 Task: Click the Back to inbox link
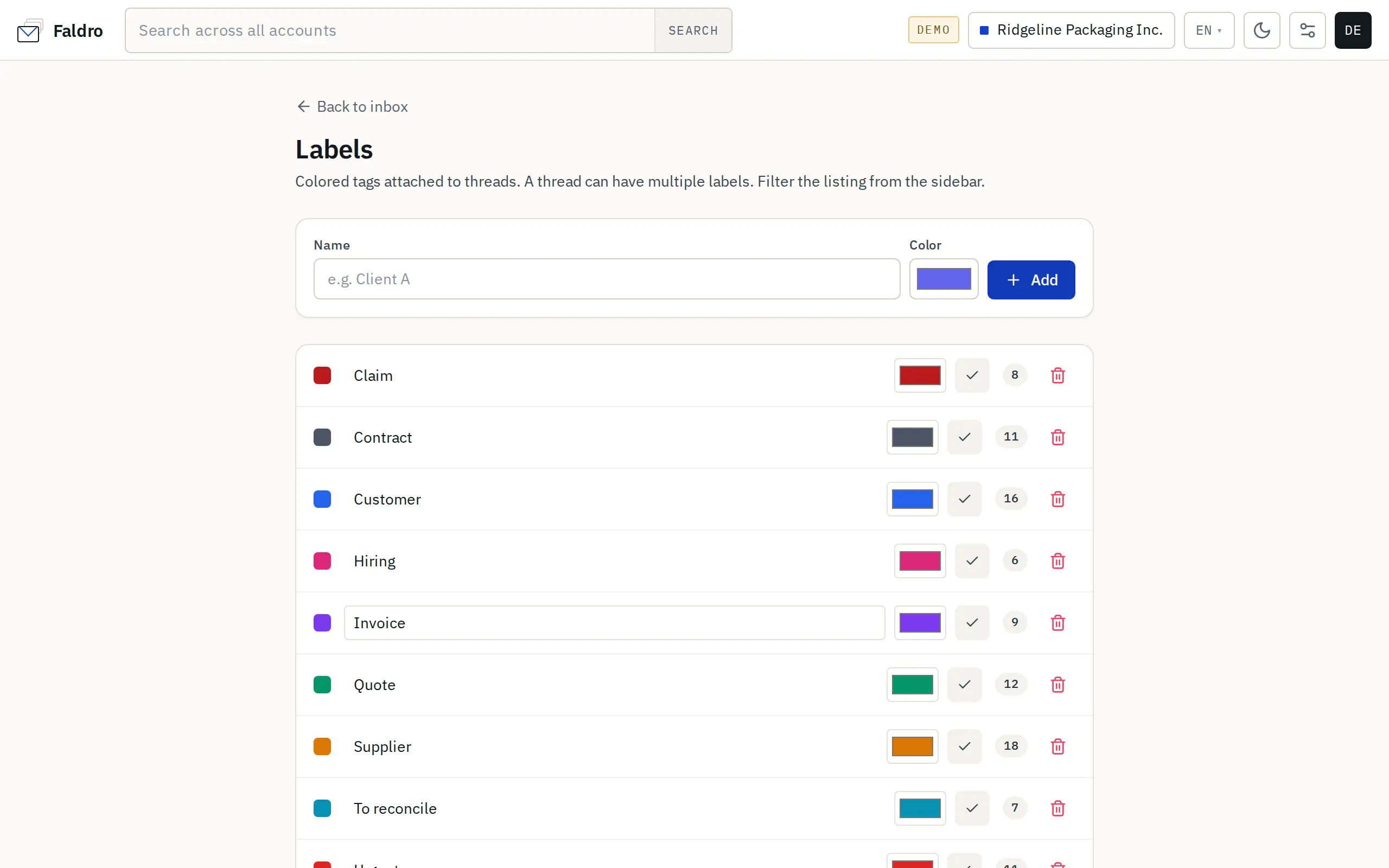coord(353,107)
